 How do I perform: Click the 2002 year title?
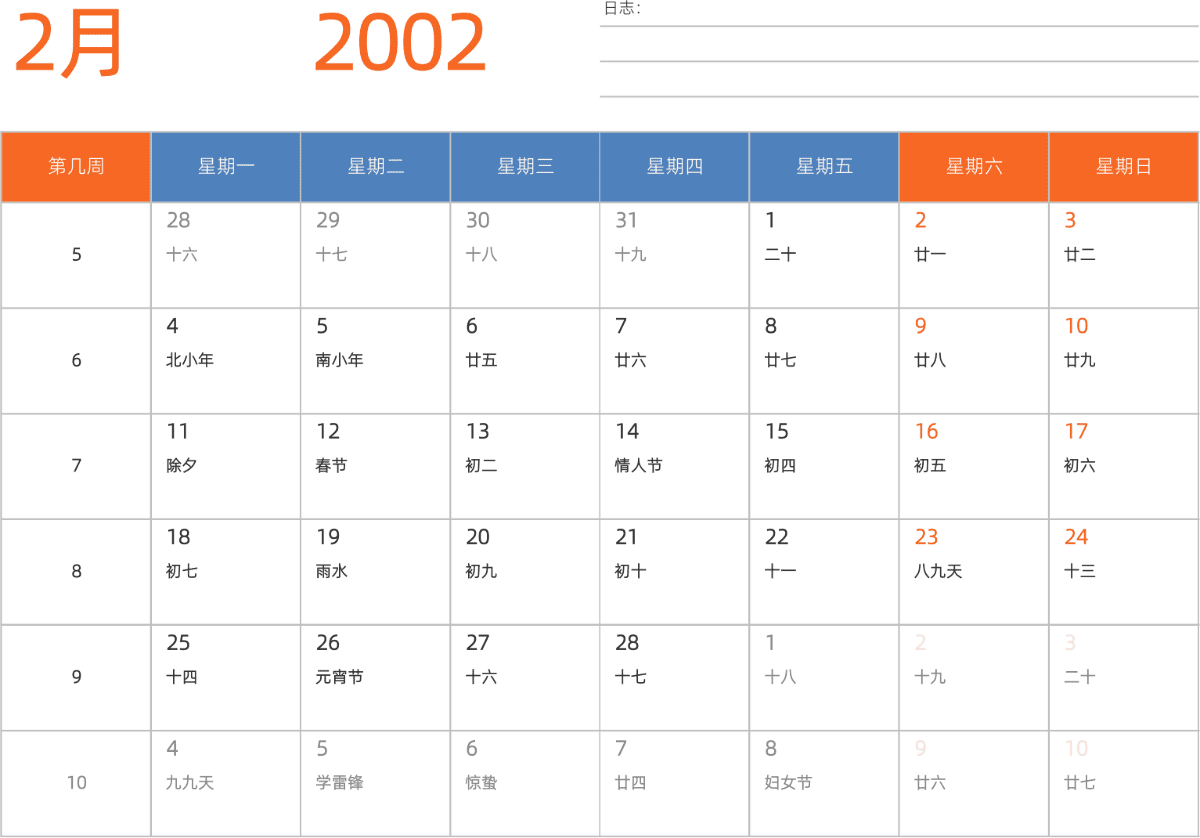coord(400,44)
